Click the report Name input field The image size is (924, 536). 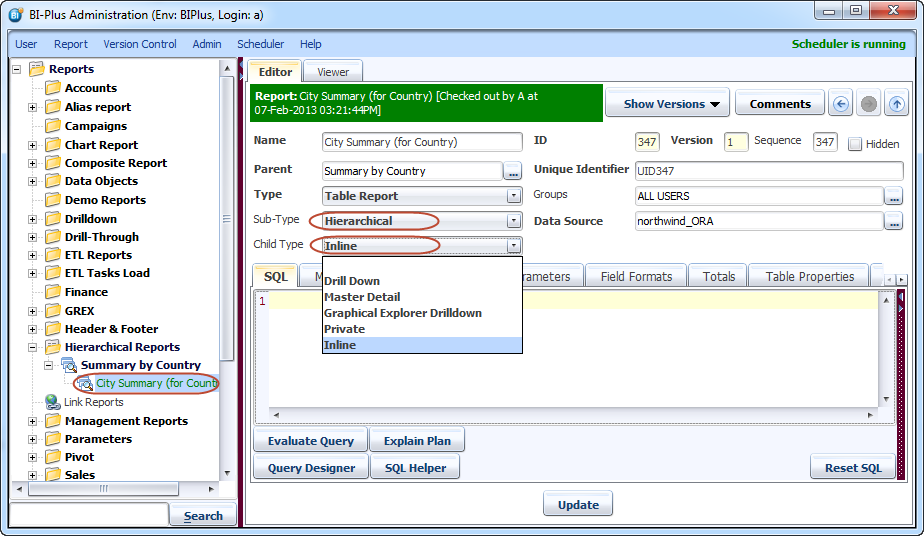pyautogui.click(x=421, y=142)
